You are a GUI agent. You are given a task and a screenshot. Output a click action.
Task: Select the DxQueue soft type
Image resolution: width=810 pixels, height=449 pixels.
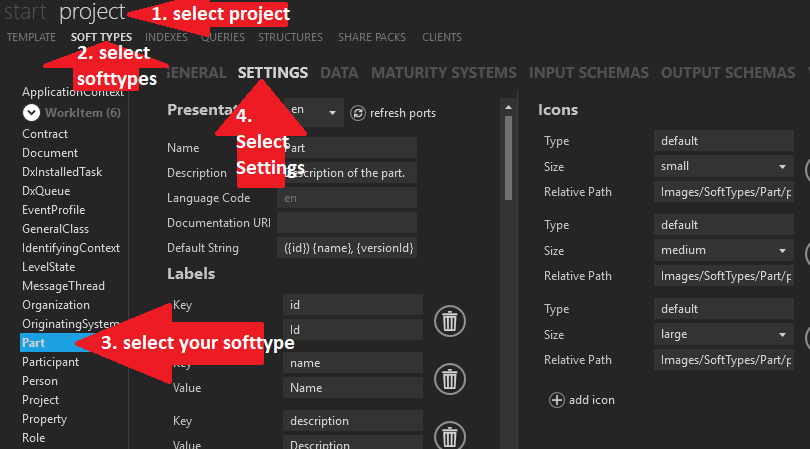46,191
